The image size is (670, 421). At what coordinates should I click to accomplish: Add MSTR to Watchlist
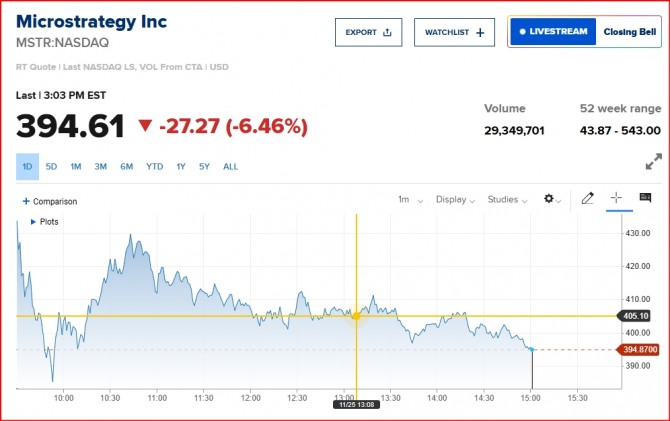(454, 33)
